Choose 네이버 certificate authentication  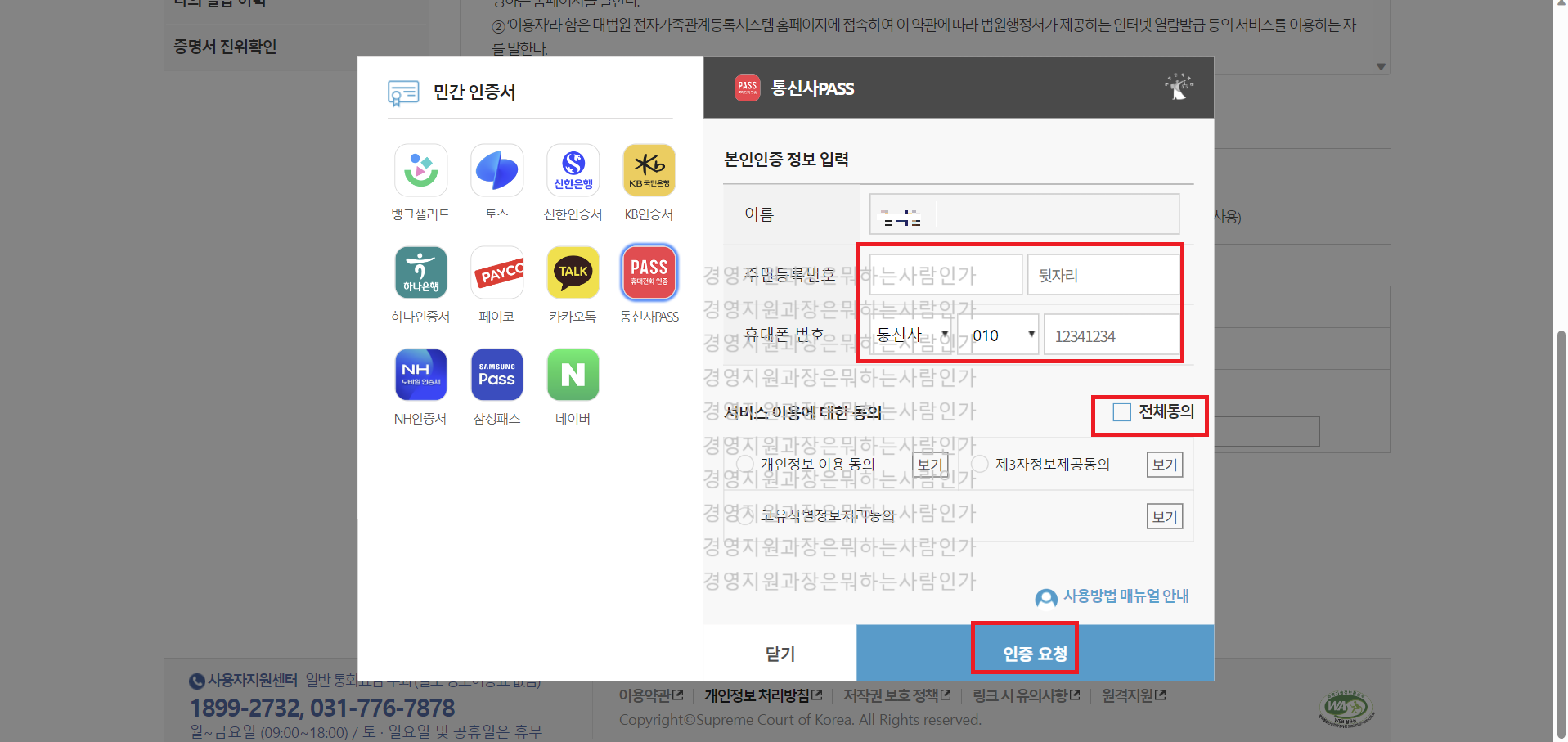[573, 375]
